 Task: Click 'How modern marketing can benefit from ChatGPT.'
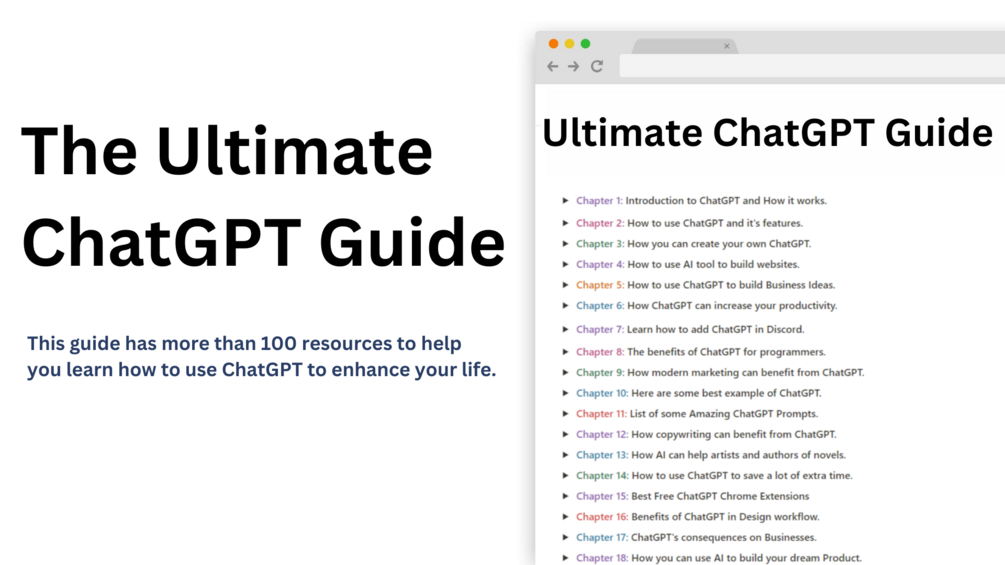click(745, 372)
